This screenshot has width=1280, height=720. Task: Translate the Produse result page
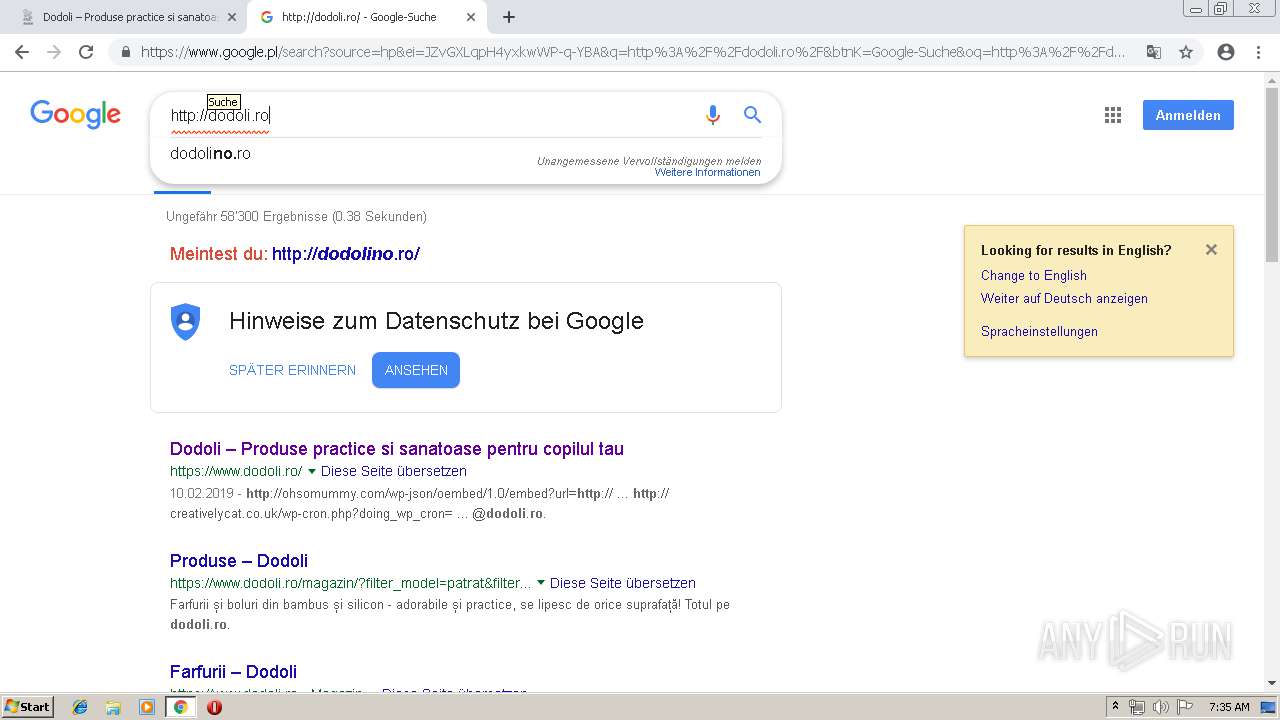point(622,583)
